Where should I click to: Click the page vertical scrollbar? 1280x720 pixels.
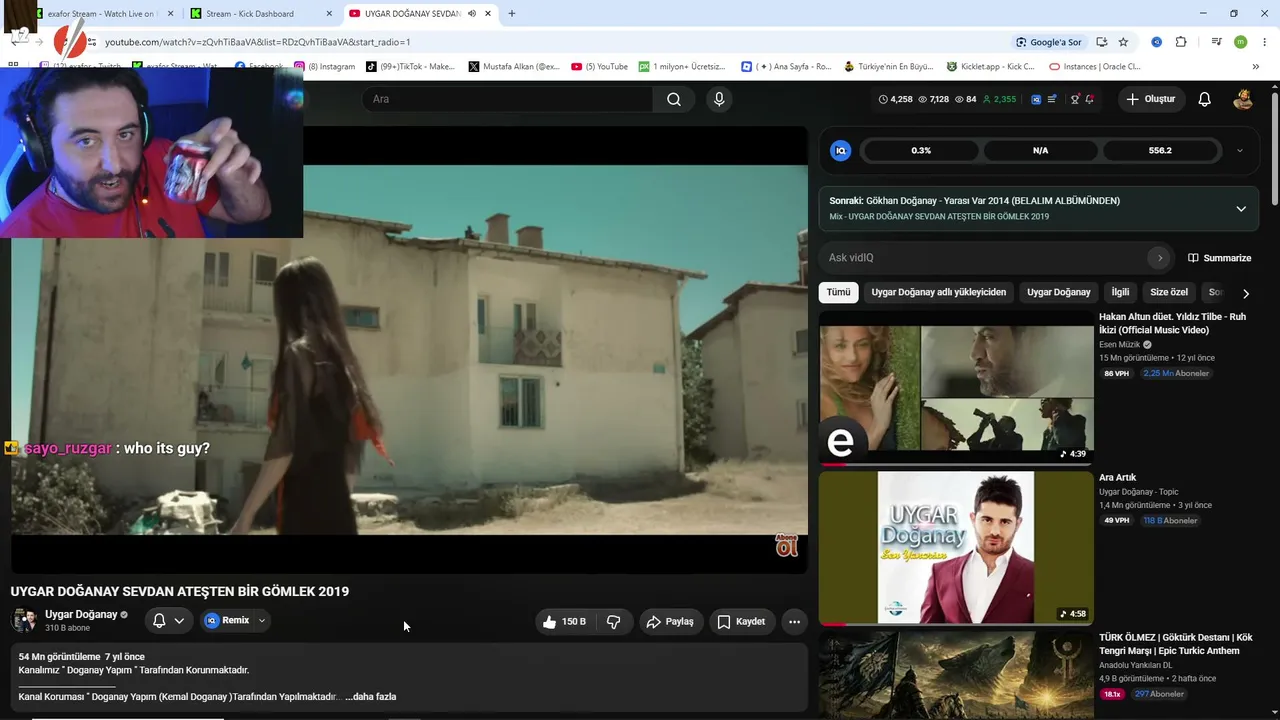point(1275,150)
